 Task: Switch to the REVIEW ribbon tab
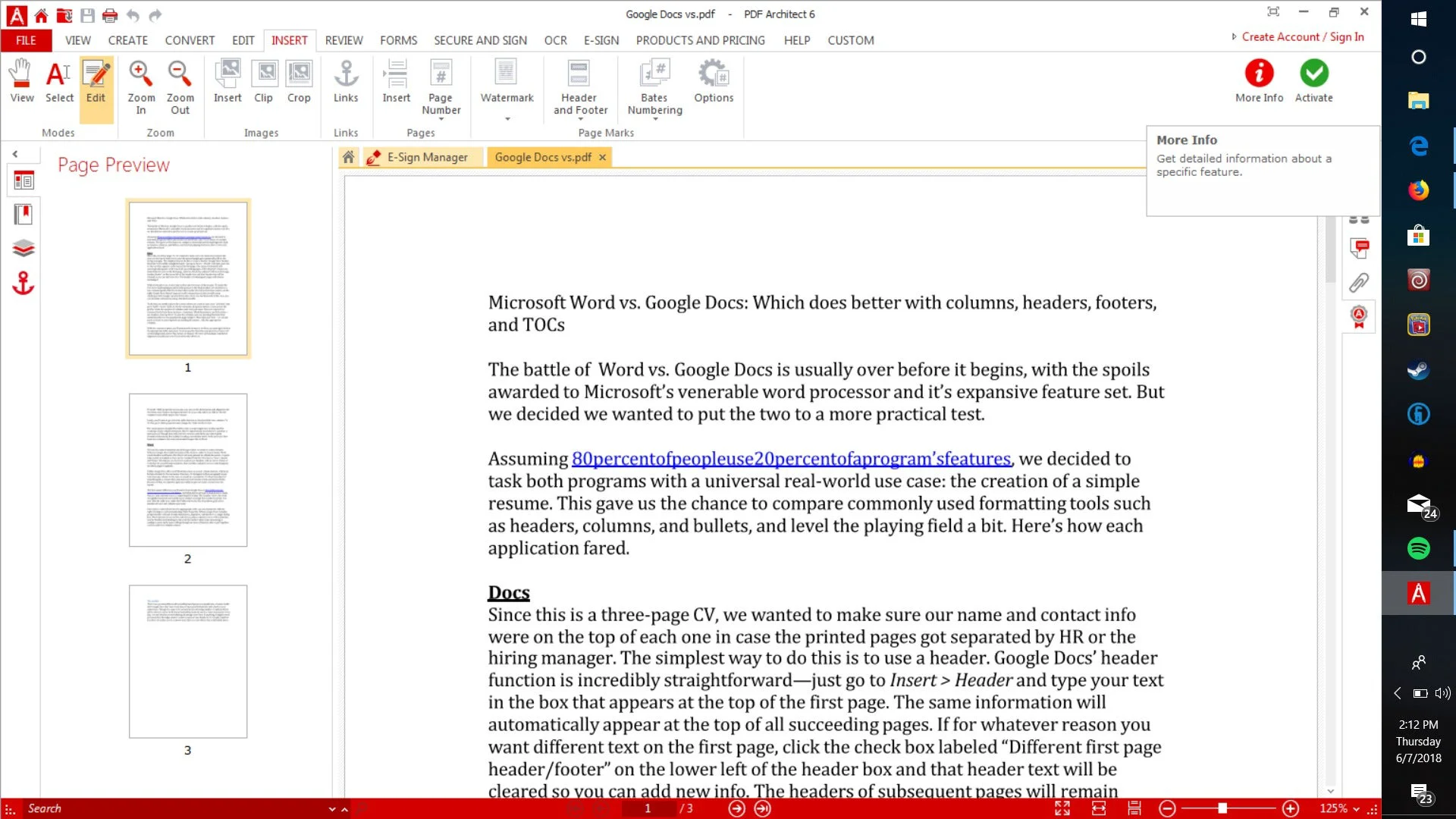click(344, 40)
